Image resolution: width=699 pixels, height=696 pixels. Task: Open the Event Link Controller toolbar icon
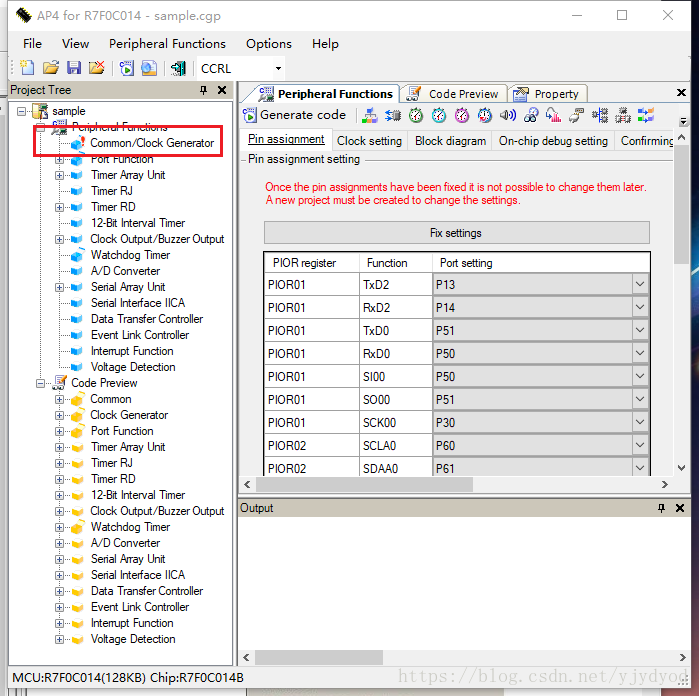tap(646, 115)
